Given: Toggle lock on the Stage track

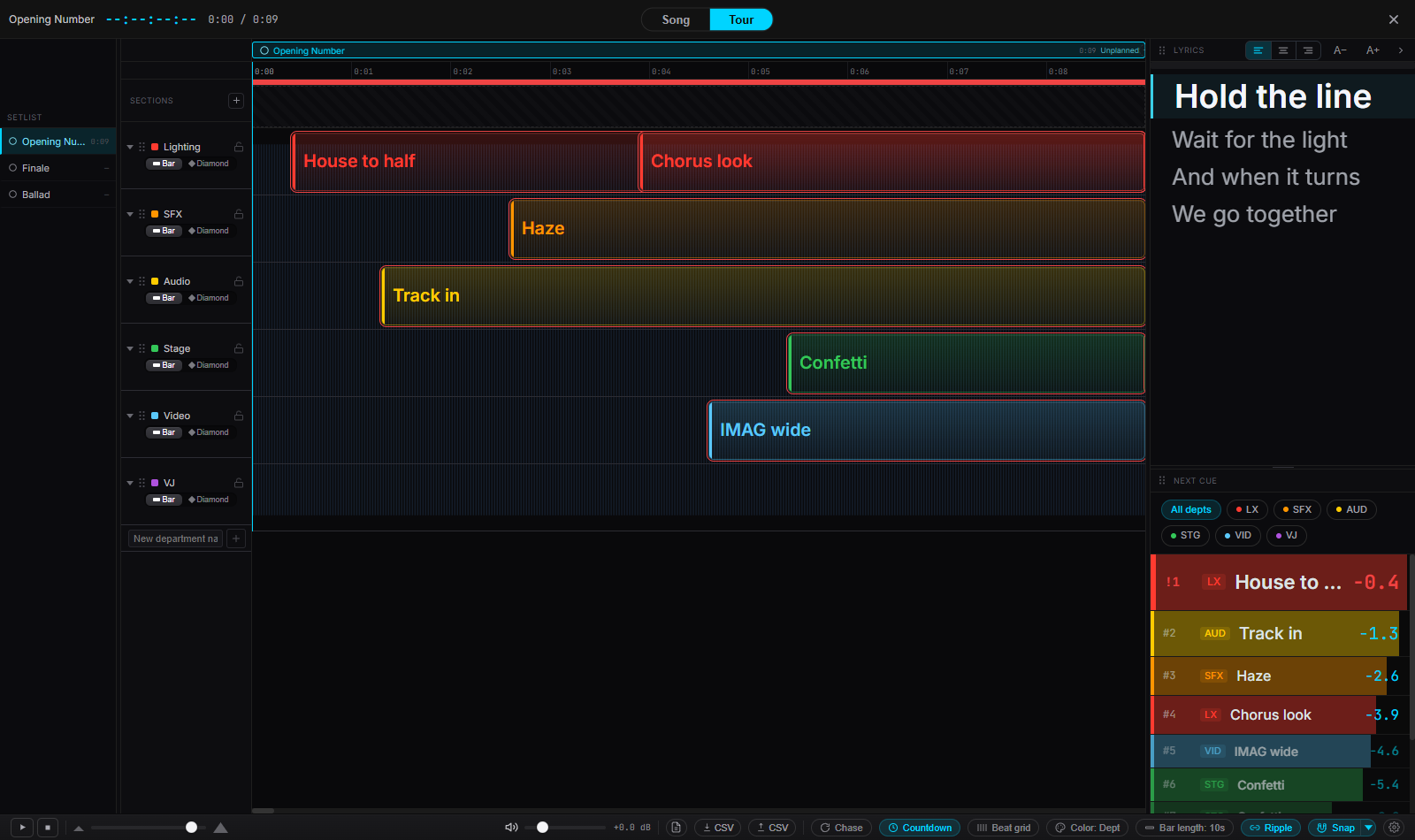Looking at the screenshot, I should pyautogui.click(x=239, y=348).
